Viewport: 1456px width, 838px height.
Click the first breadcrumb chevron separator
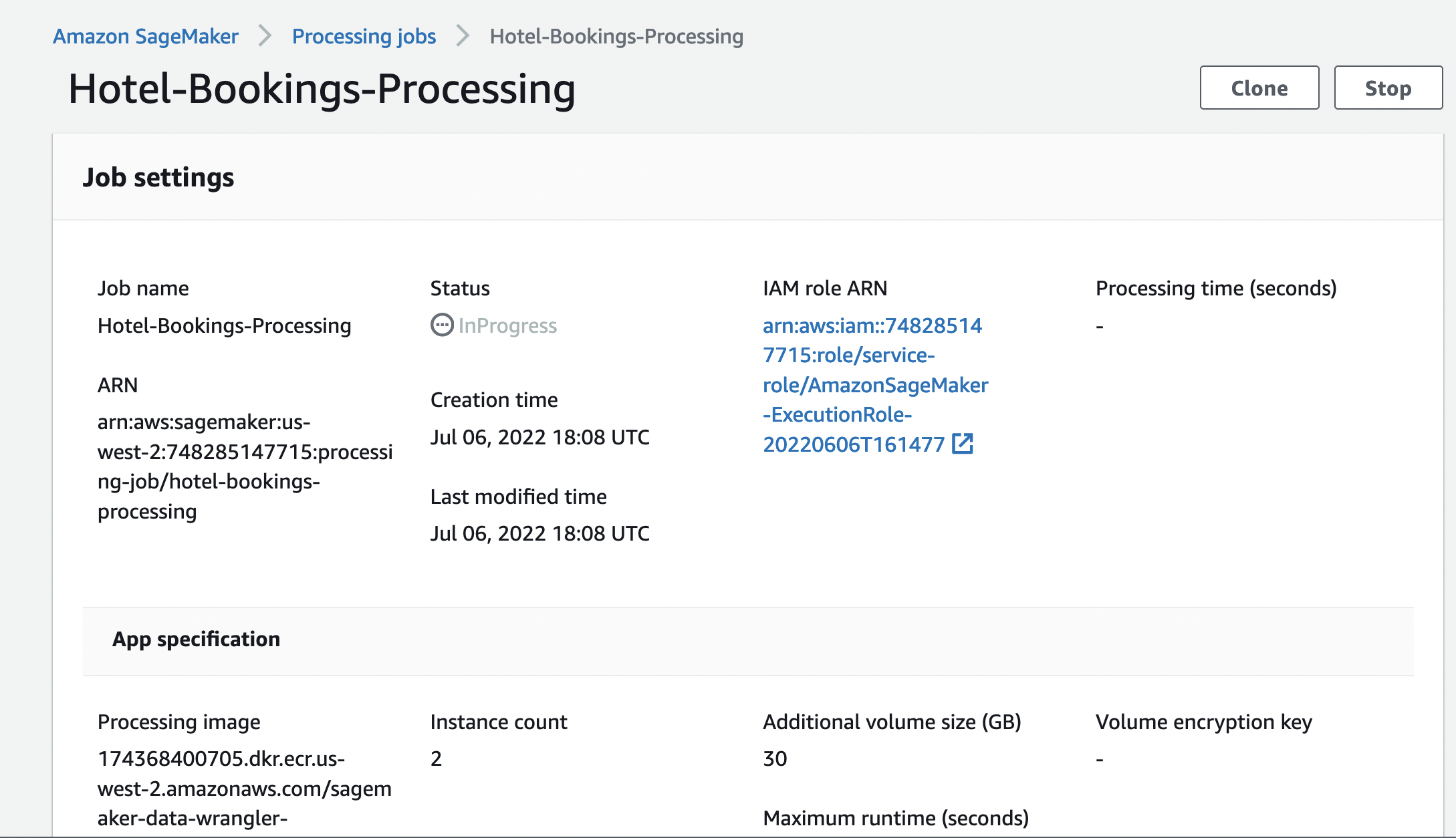[265, 36]
